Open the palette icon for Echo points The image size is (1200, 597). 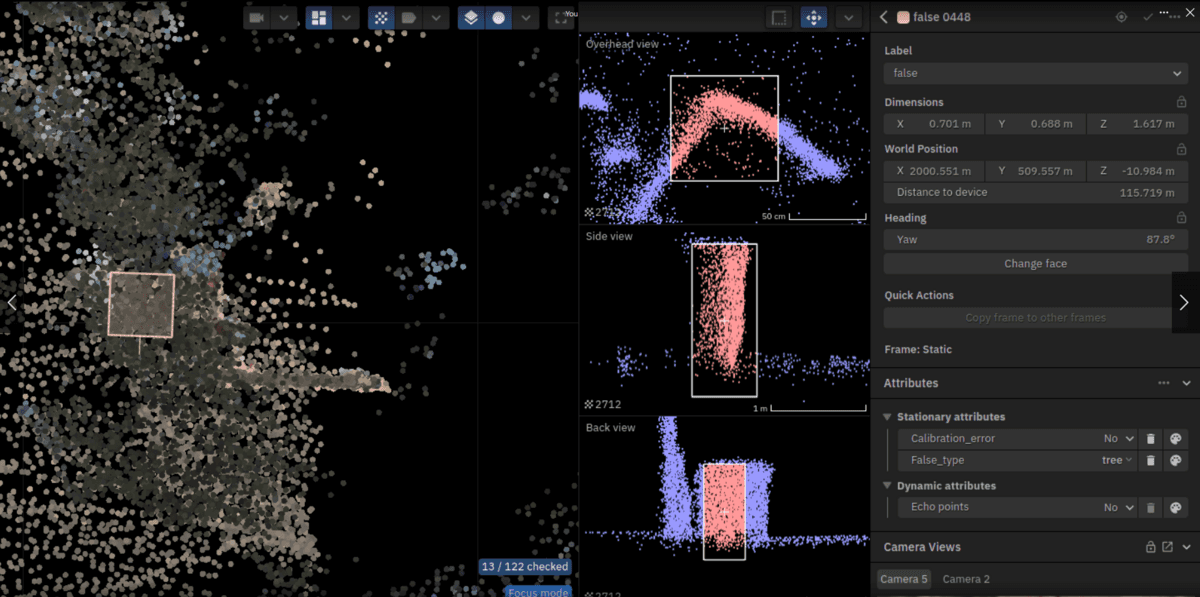[x=1176, y=508]
